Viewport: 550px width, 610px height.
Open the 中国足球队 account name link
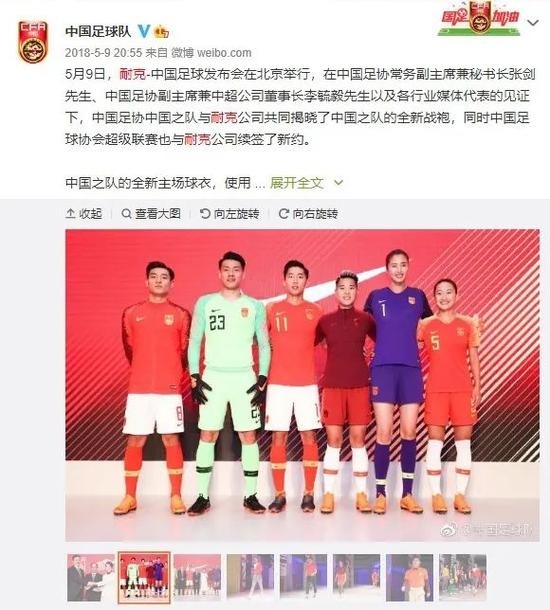click(x=98, y=31)
